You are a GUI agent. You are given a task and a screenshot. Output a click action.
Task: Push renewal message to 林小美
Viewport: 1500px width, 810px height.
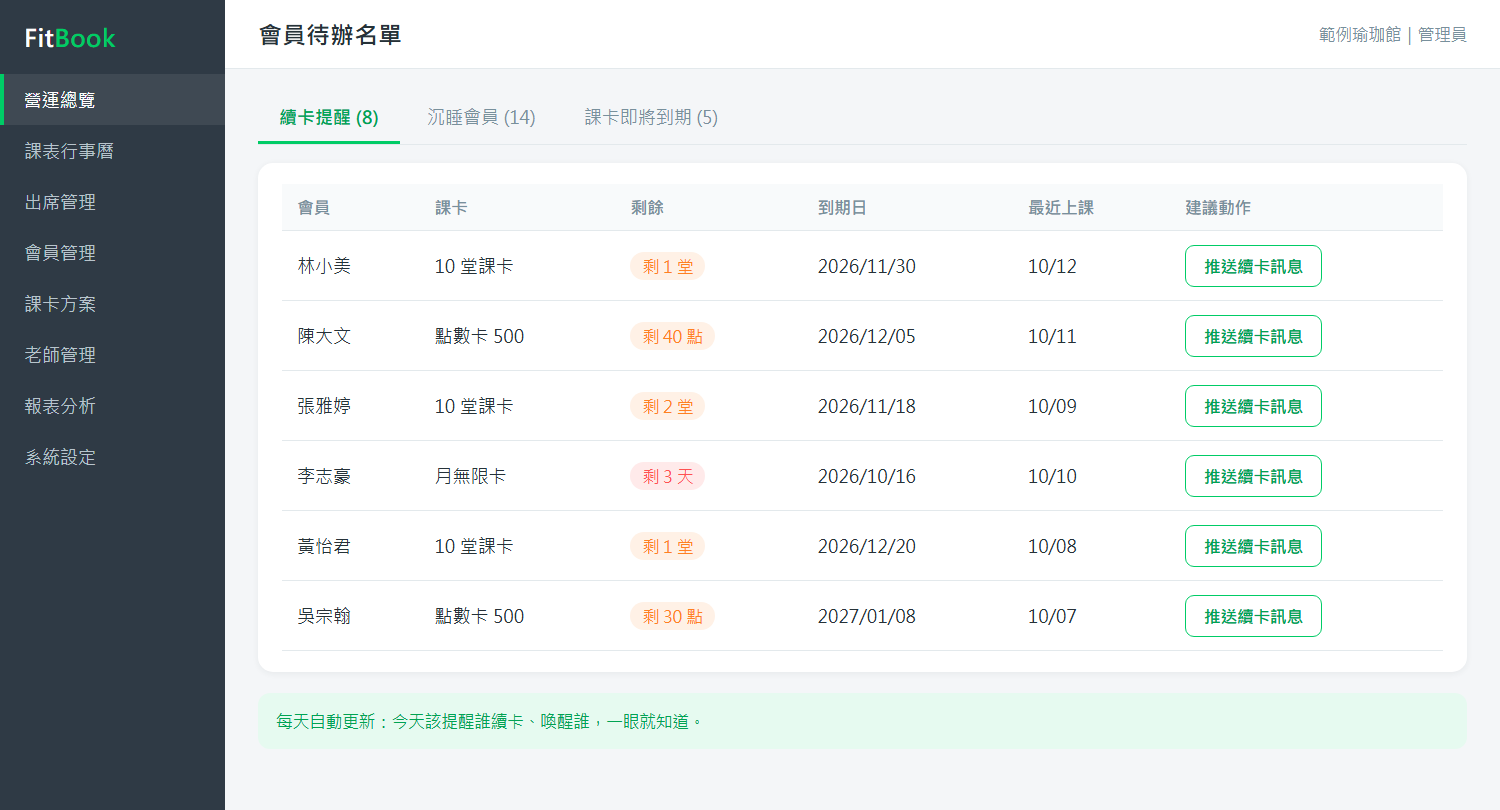click(x=1253, y=266)
